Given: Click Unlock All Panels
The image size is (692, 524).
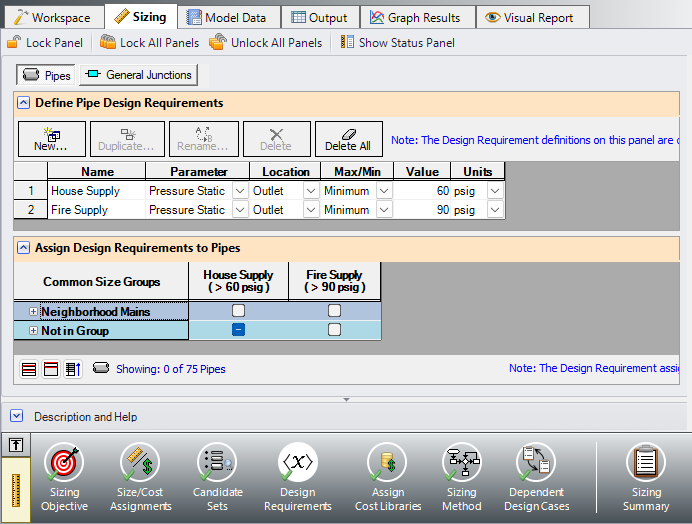Looking at the screenshot, I should (266, 43).
